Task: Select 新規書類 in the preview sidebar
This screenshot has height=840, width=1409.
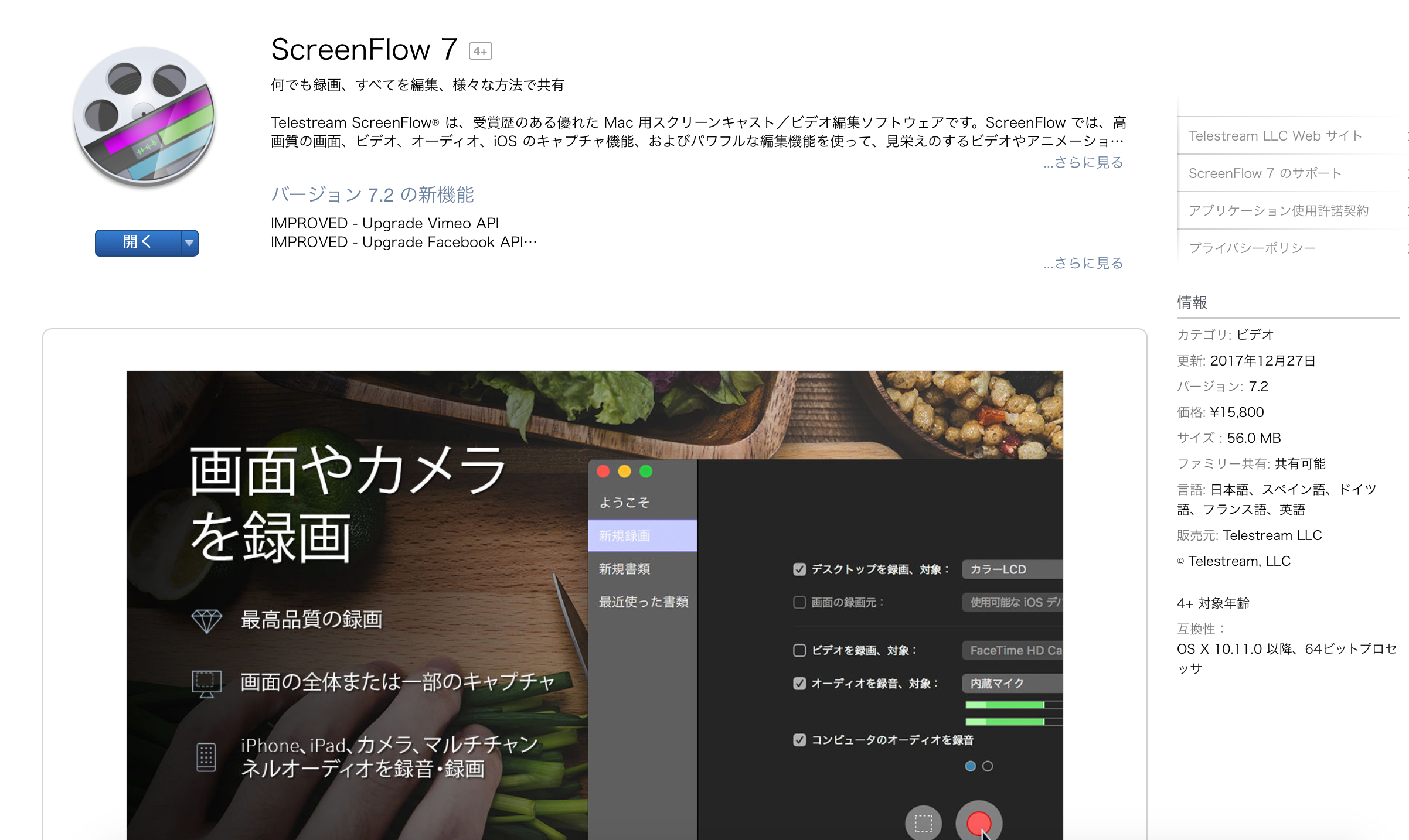Action: click(x=642, y=569)
